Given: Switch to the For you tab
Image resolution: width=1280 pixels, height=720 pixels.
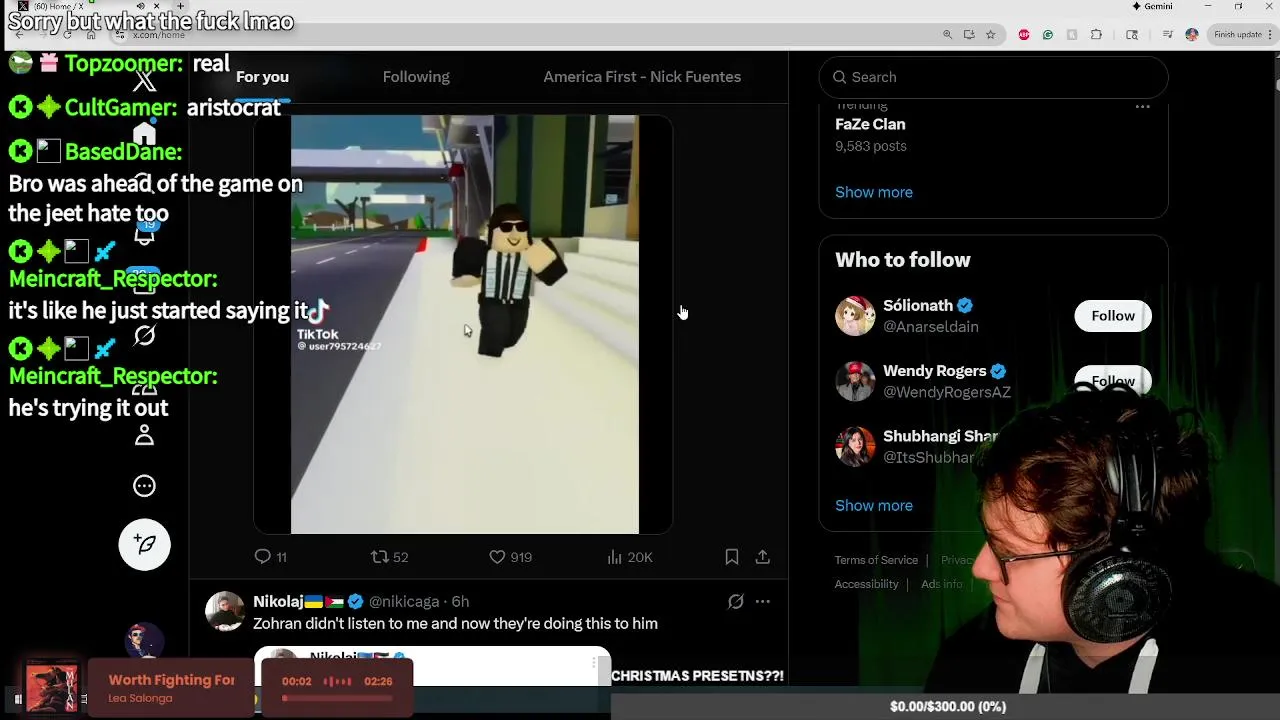Looking at the screenshot, I should 262,77.
